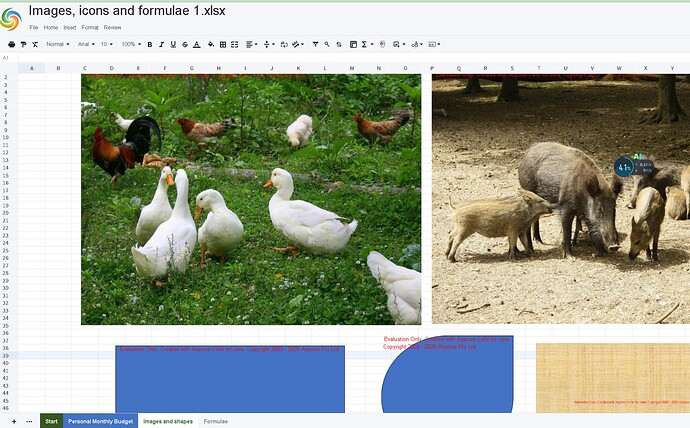Screen dimensions: 690x428
Task: Click the text color A icon
Action: pyautogui.click(x=196, y=44)
